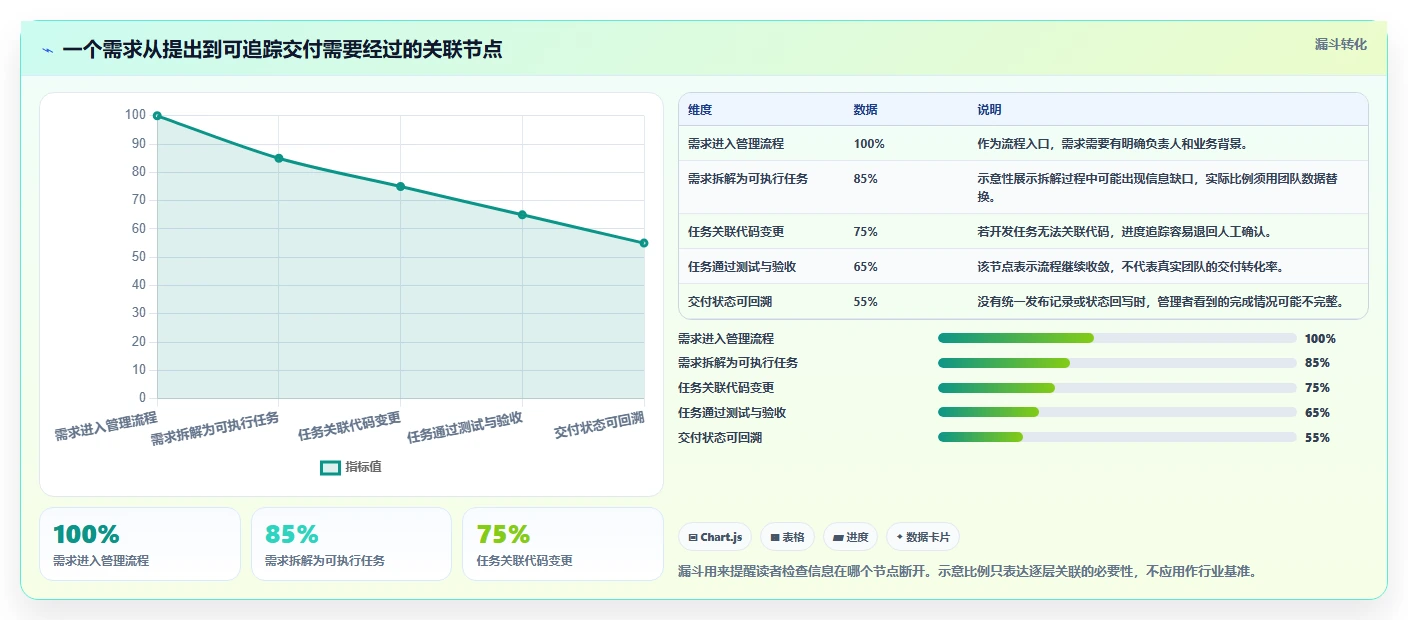Click the 65% label beside the progress bar

click(1317, 413)
